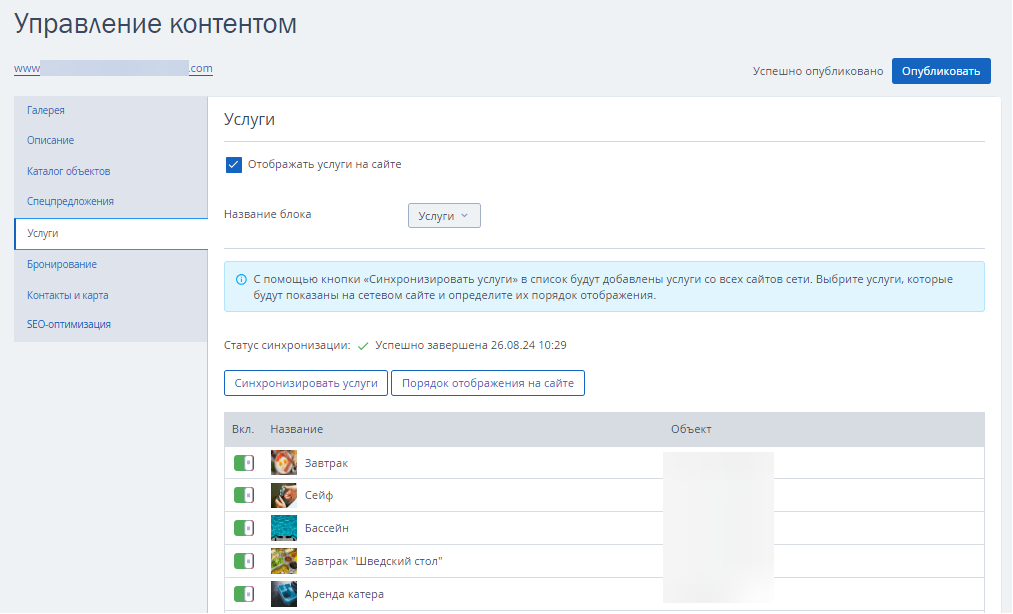Go to Каталог объектов menu item

pos(68,171)
